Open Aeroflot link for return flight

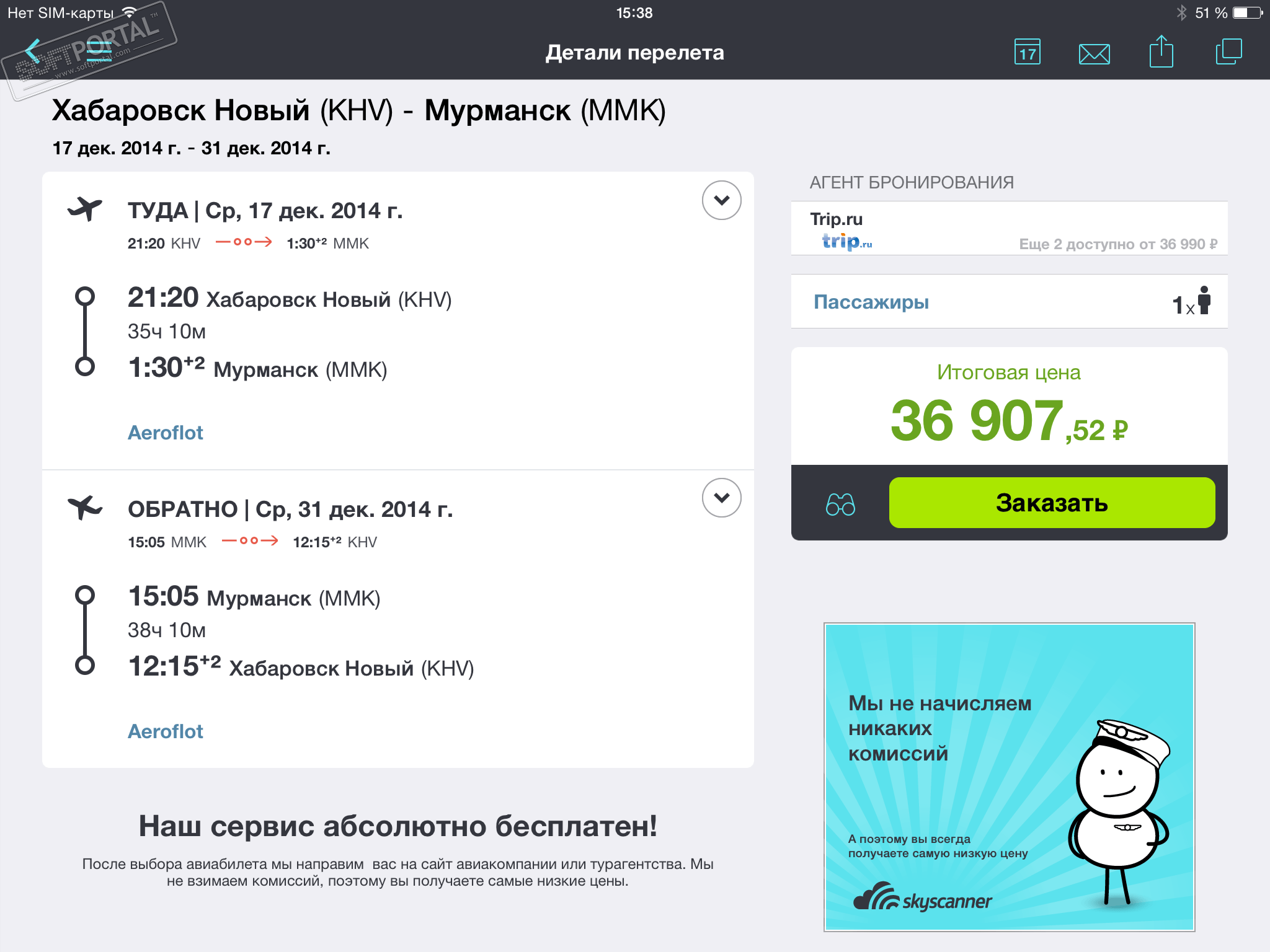pos(165,731)
